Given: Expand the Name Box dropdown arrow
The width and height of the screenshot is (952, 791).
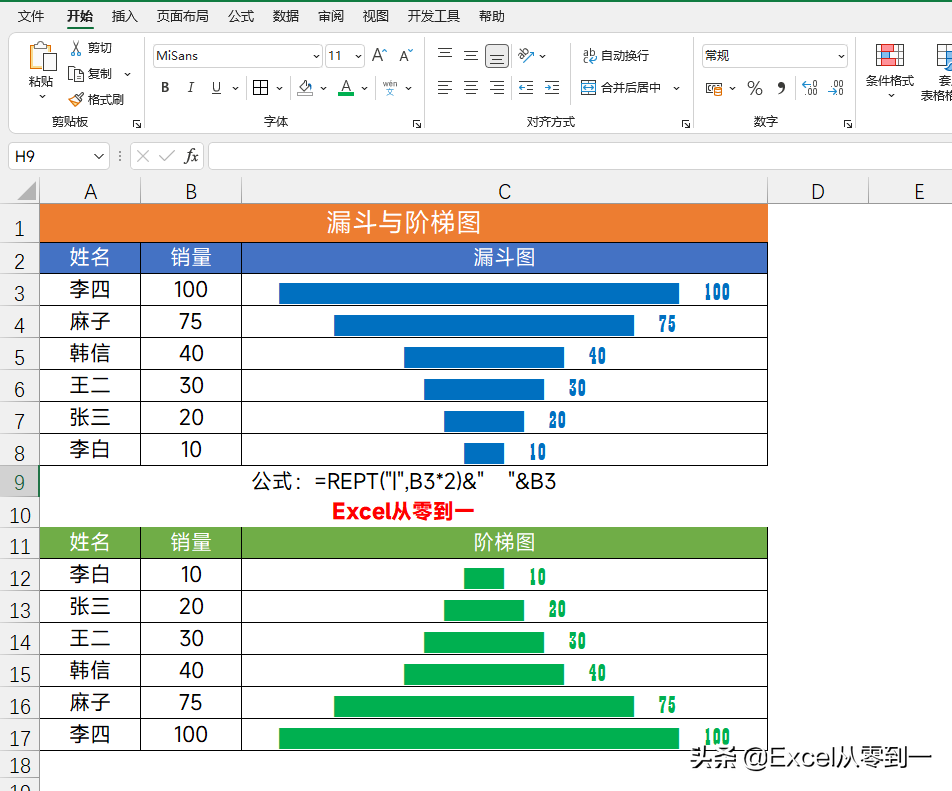Looking at the screenshot, I should point(98,157).
